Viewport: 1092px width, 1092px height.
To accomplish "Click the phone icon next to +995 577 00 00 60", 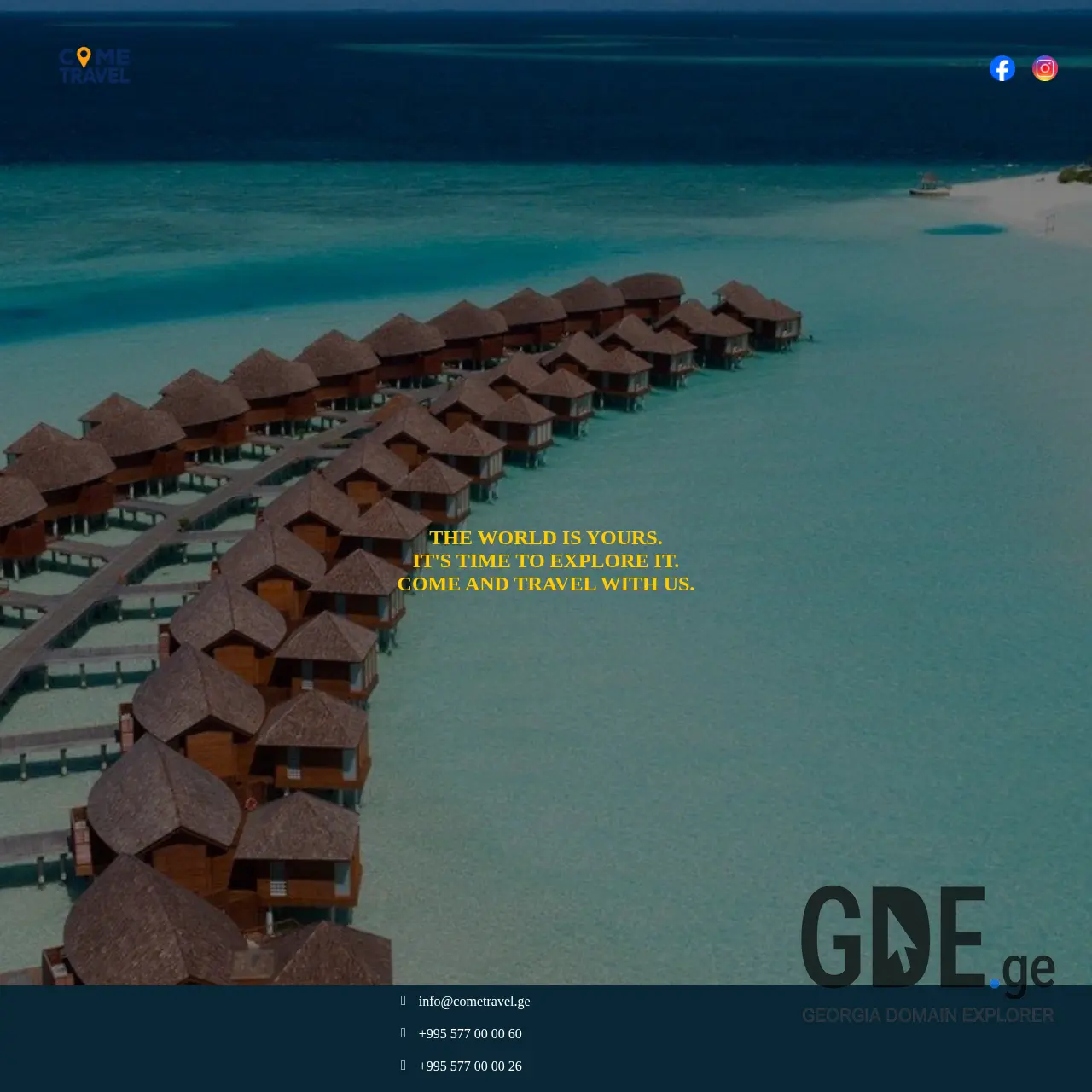I will coord(403,1033).
